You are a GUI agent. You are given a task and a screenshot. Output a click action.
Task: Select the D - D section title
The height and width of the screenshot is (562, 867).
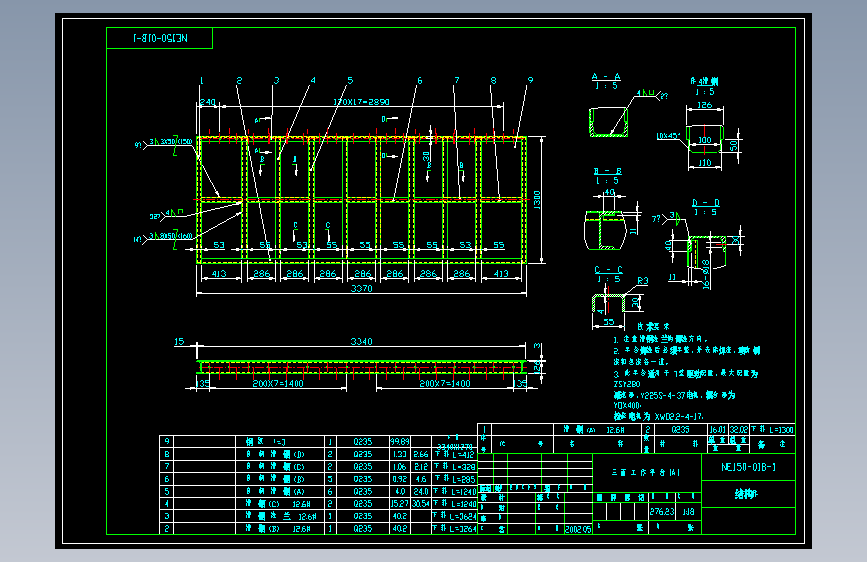(706, 203)
